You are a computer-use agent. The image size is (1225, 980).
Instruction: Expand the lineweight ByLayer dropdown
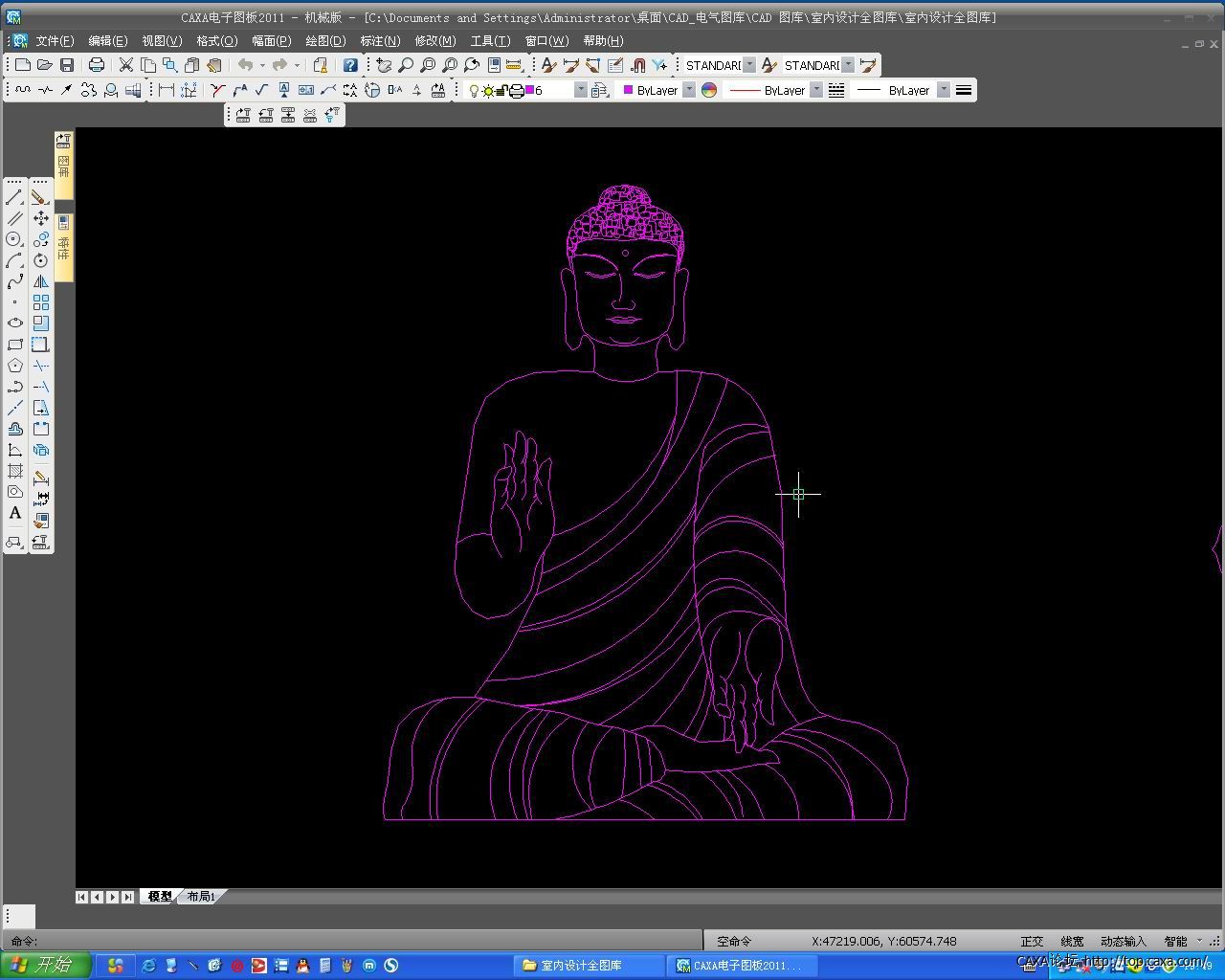coord(943,90)
